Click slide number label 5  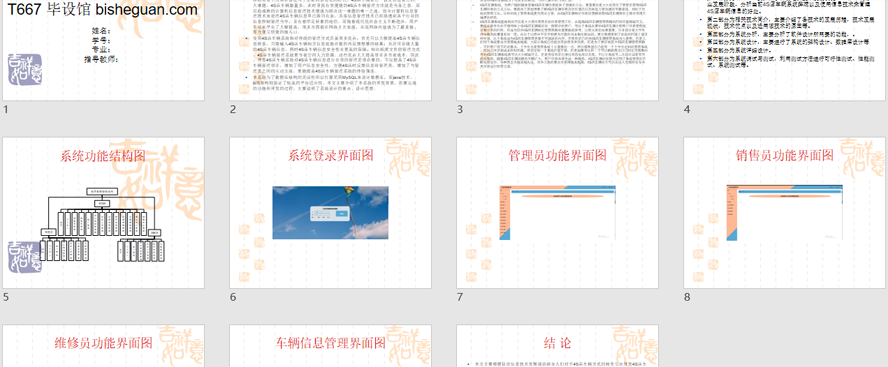(6, 297)
